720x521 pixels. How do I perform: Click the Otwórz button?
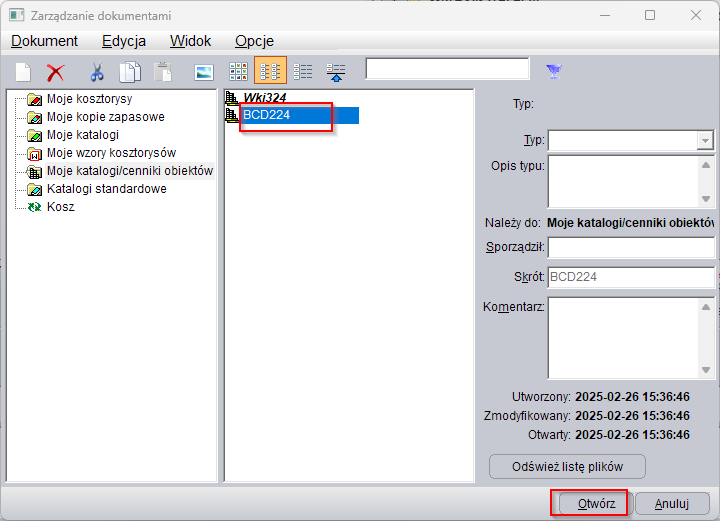pos(596,504)
